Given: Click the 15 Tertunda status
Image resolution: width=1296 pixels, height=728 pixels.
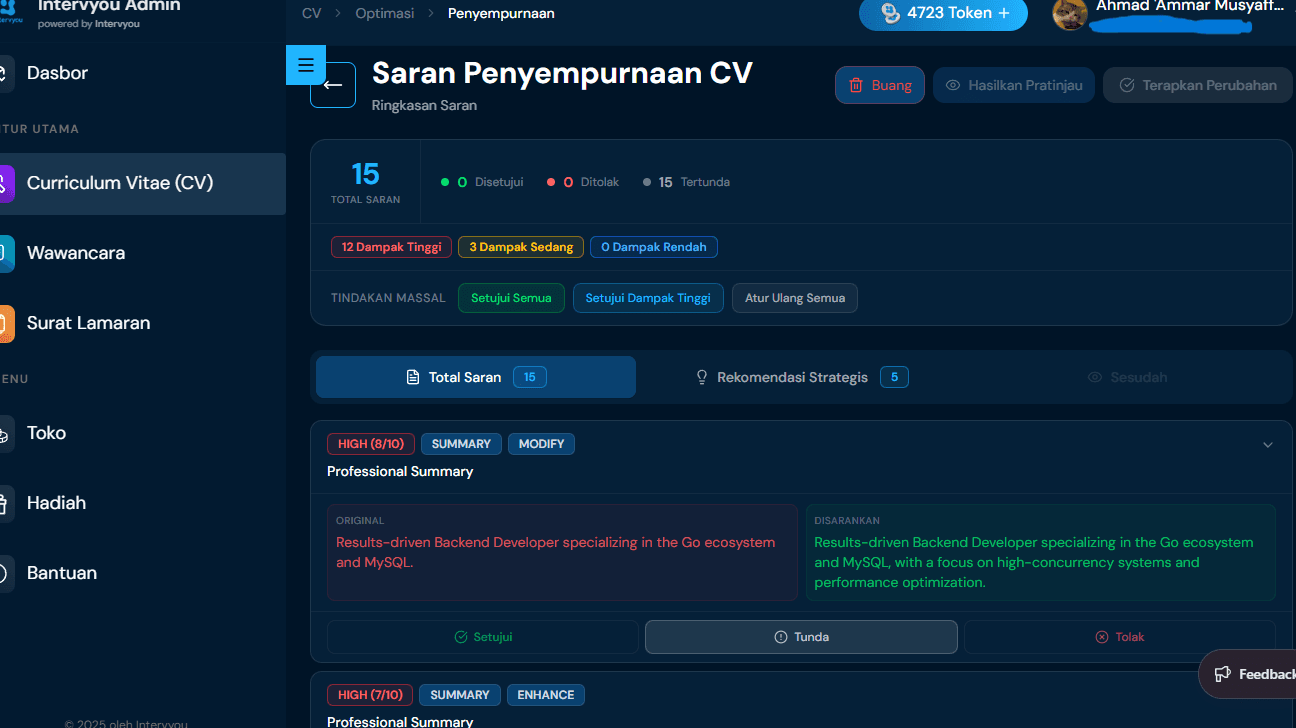Looking at the screenshot, I should [x=686, y=182].
